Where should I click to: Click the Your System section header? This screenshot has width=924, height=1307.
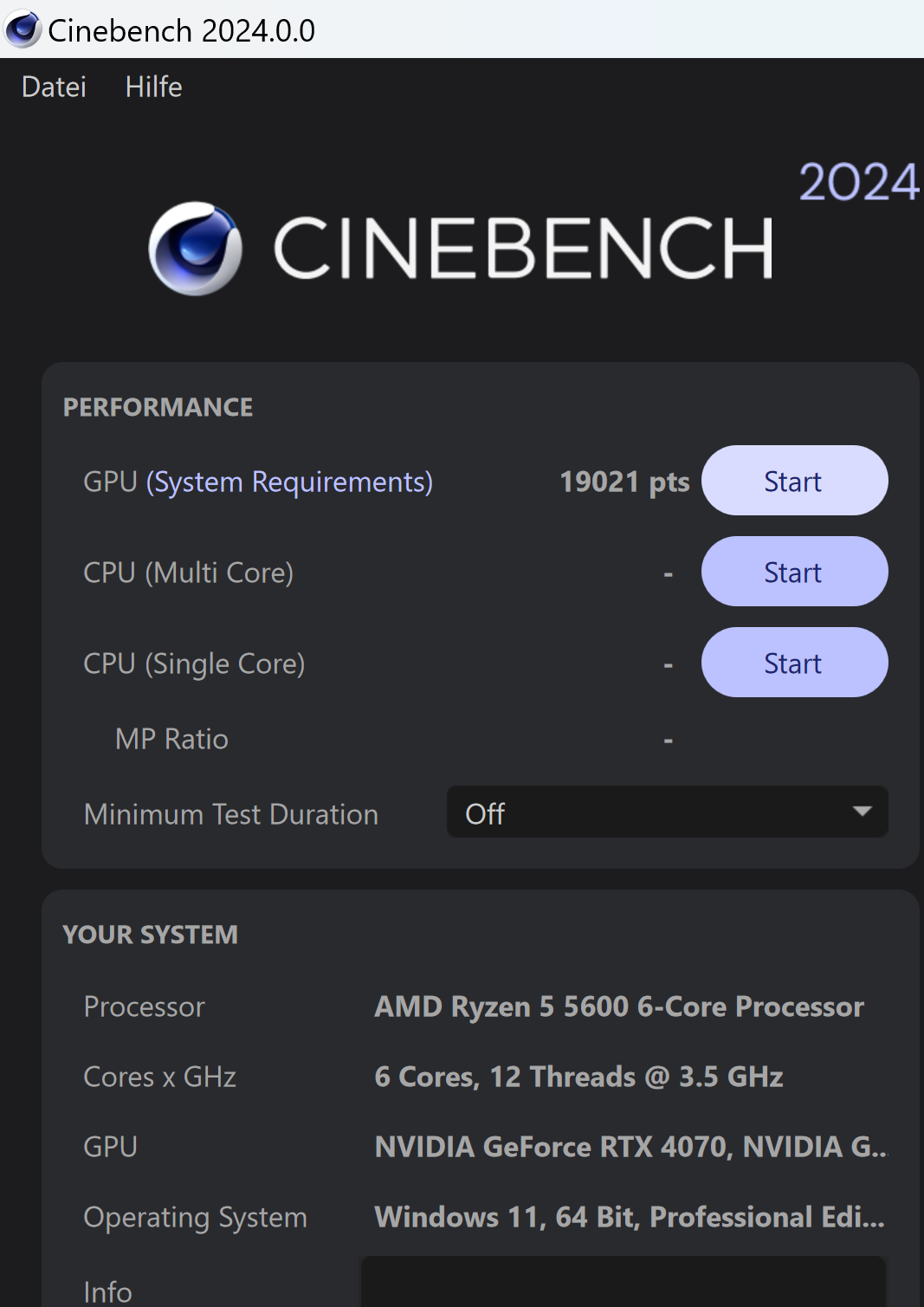tap(150, 935)
